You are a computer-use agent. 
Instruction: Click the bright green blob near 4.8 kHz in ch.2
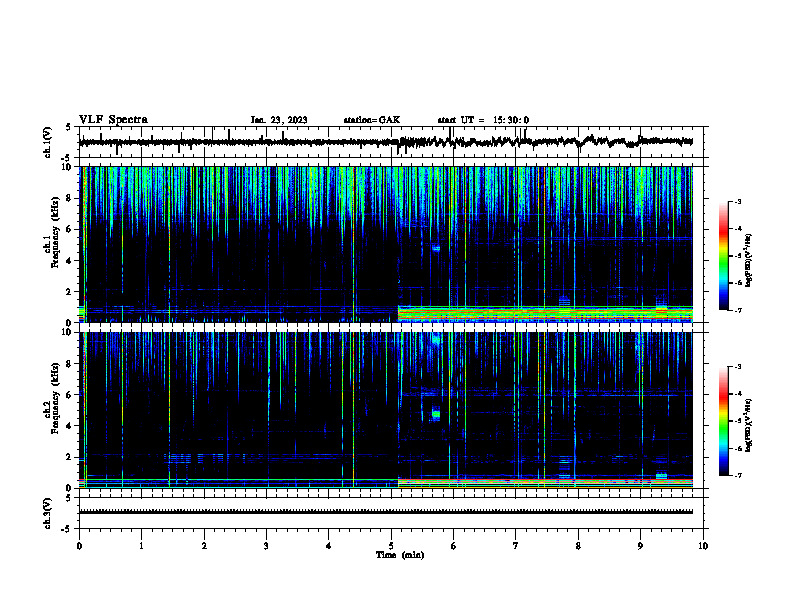point(436,414)
